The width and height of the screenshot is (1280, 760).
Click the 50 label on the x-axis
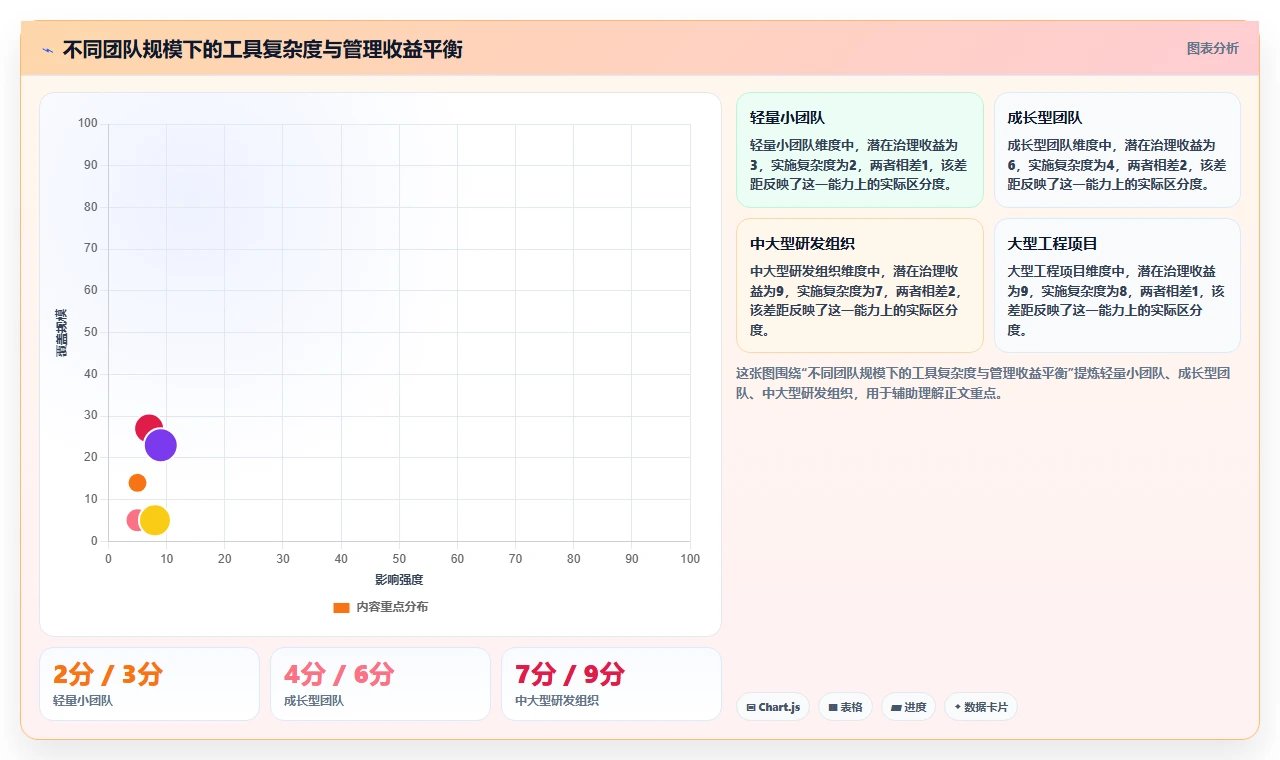coord(399,559)
